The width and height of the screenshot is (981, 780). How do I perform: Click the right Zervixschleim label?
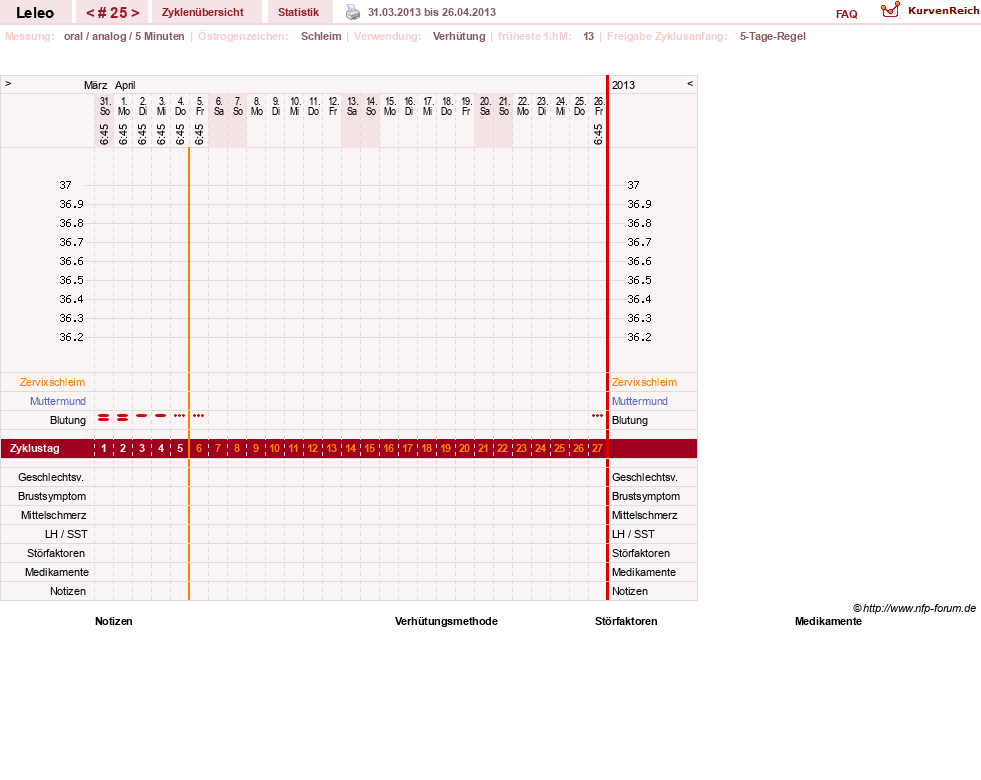pos(644,382)
